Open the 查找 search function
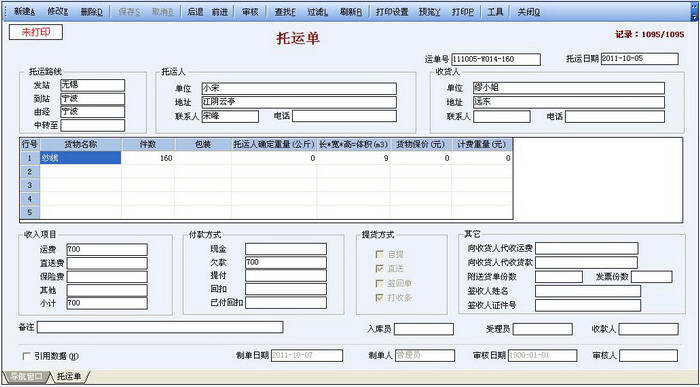This screenshot has height=387, width=700. tap(285, 12)
